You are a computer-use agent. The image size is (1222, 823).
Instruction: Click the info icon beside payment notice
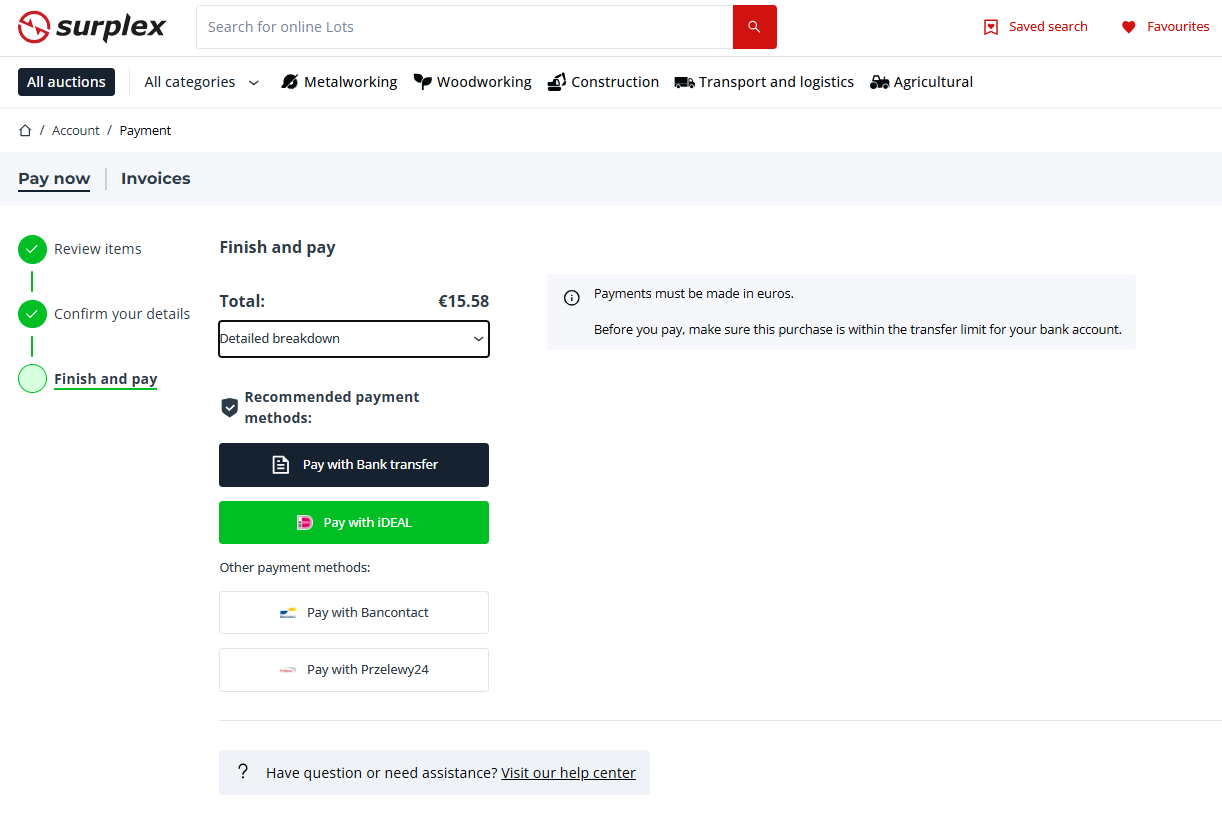tap(572, 298)
